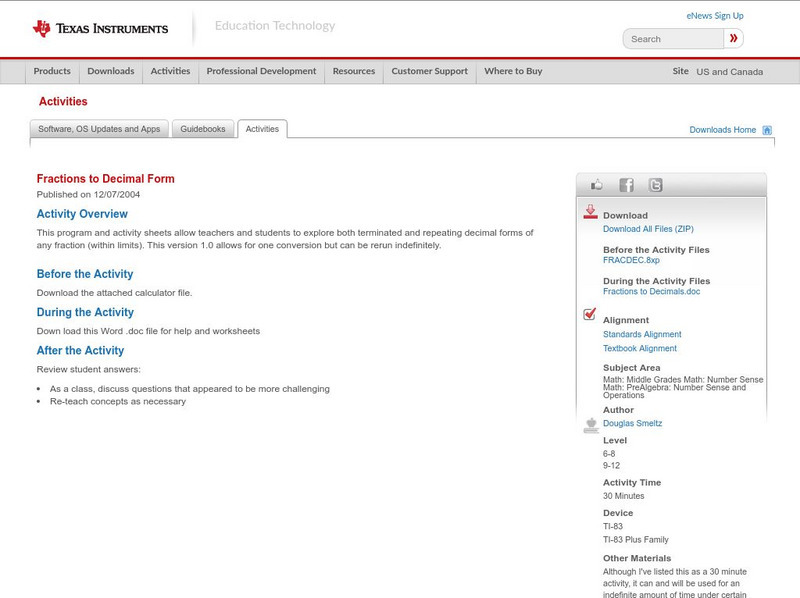The height and width of the screenshot is (598, 800).
Task: Open the Customer Support menu
Action: (x=430, y=71)
